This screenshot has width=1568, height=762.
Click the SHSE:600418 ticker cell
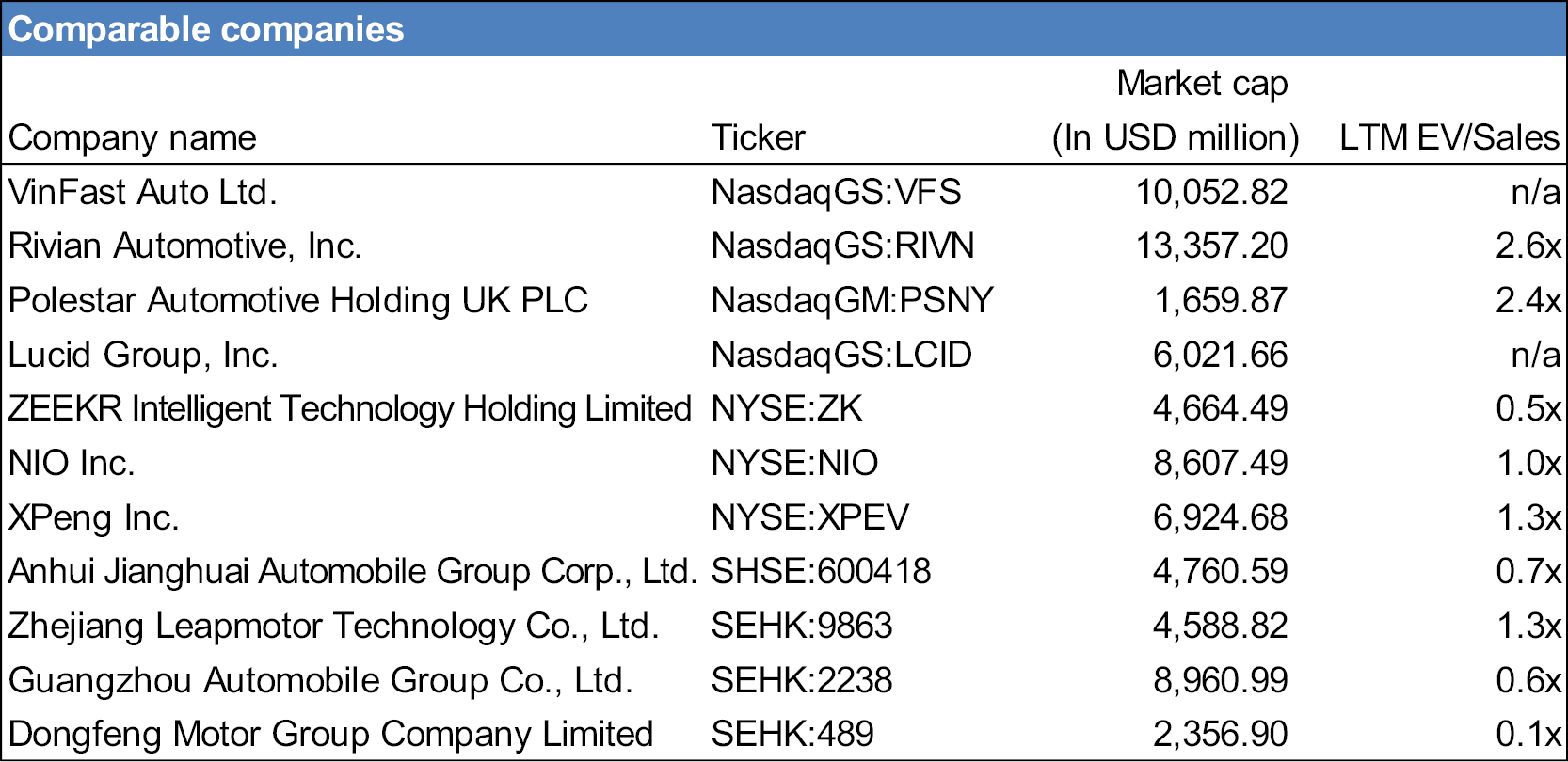pos(821,571)
